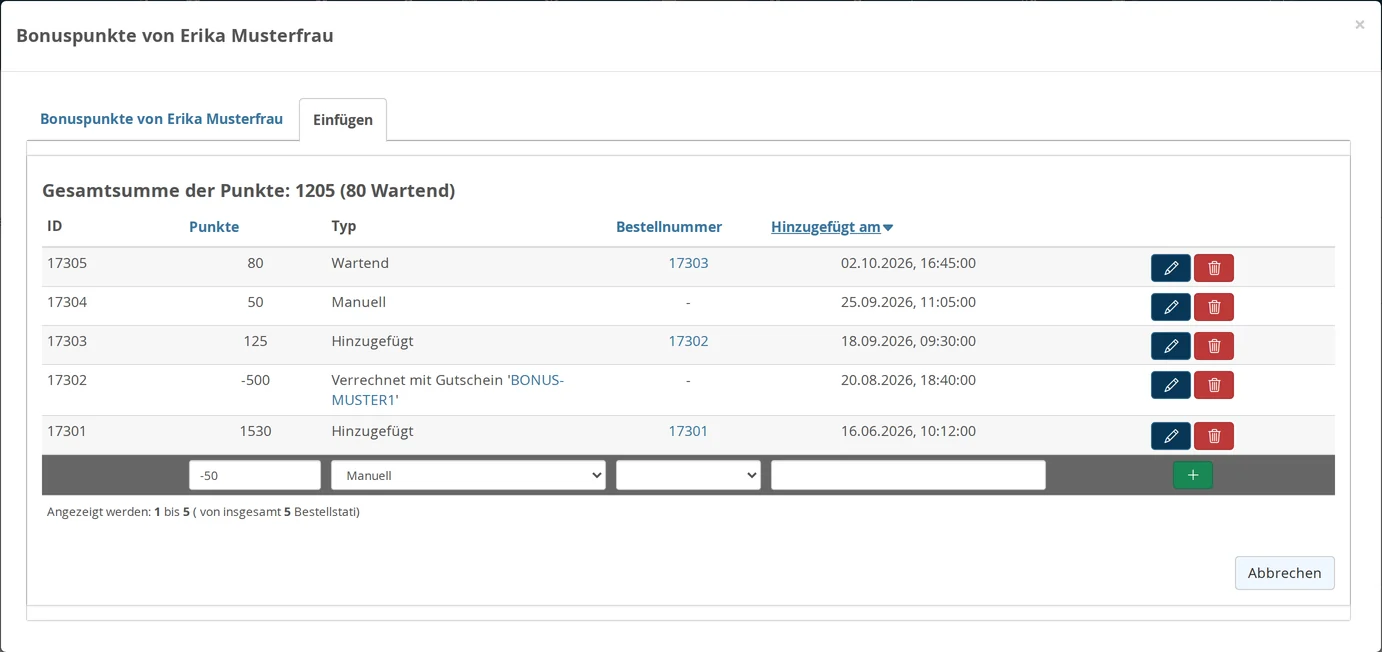Click date 20.08.2026, 18:40:00

(x=908, y=380)
